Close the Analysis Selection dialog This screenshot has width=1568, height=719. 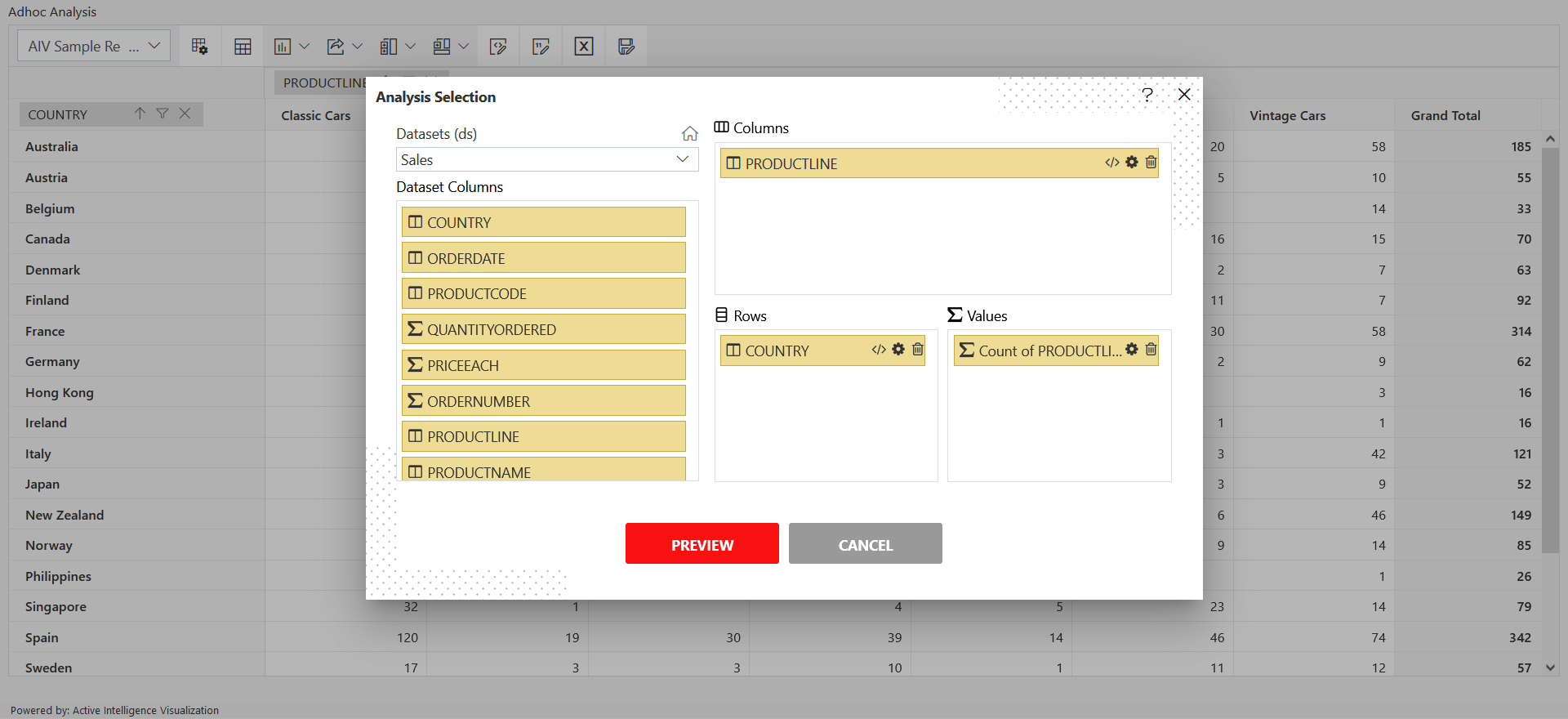tap(1184, 95)
